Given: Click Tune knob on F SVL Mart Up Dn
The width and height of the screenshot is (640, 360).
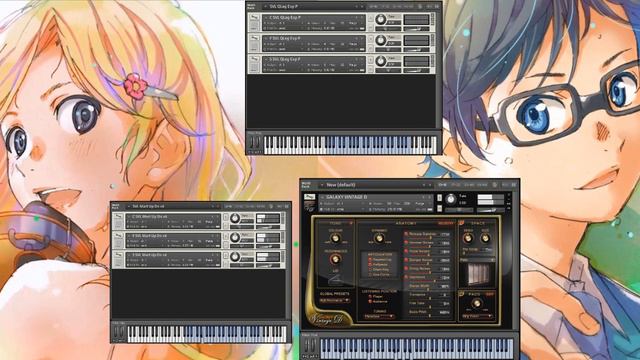Looking at the screenshot, I should click(235, 238).
